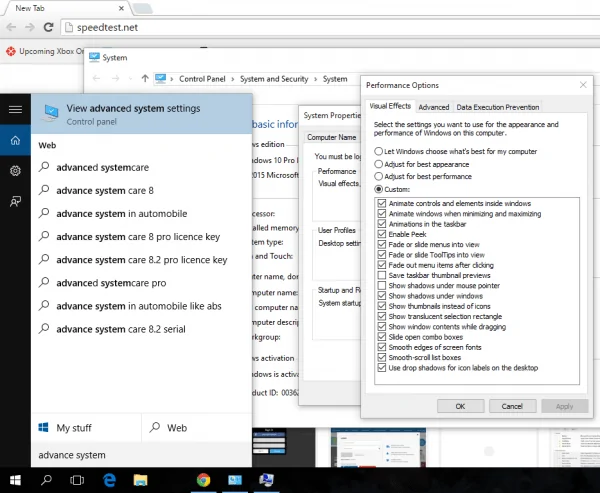
Task: Go forward in Chrome browser
Action: coord(29,27)
